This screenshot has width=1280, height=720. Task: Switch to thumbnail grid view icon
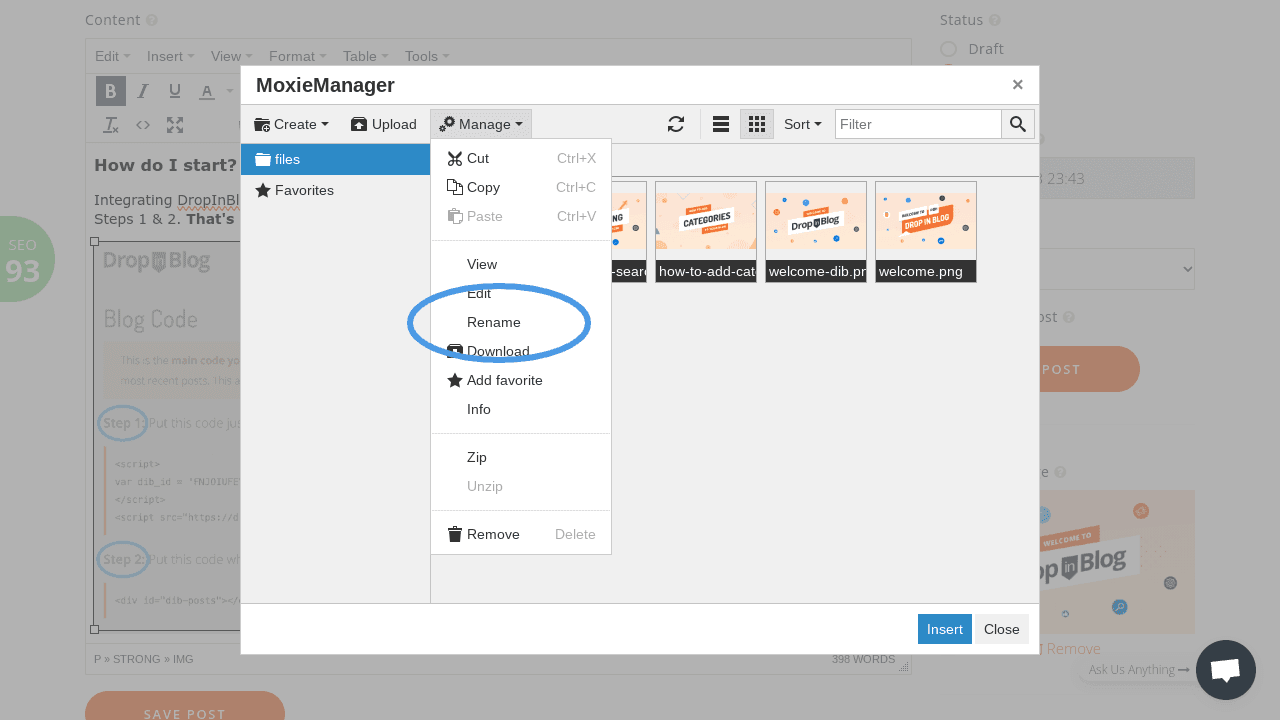(757, 124)
